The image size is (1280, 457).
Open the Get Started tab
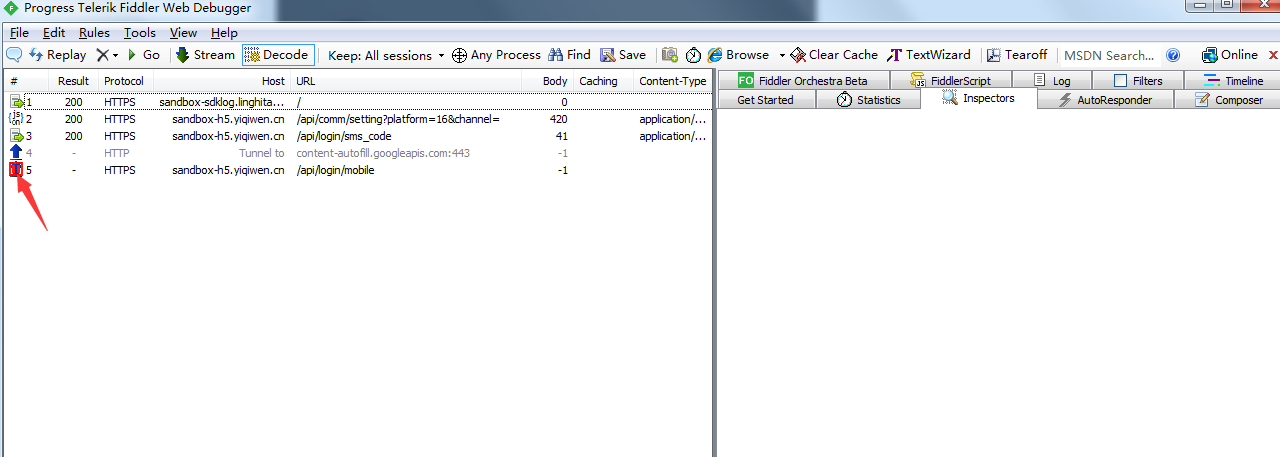[766, 100]
